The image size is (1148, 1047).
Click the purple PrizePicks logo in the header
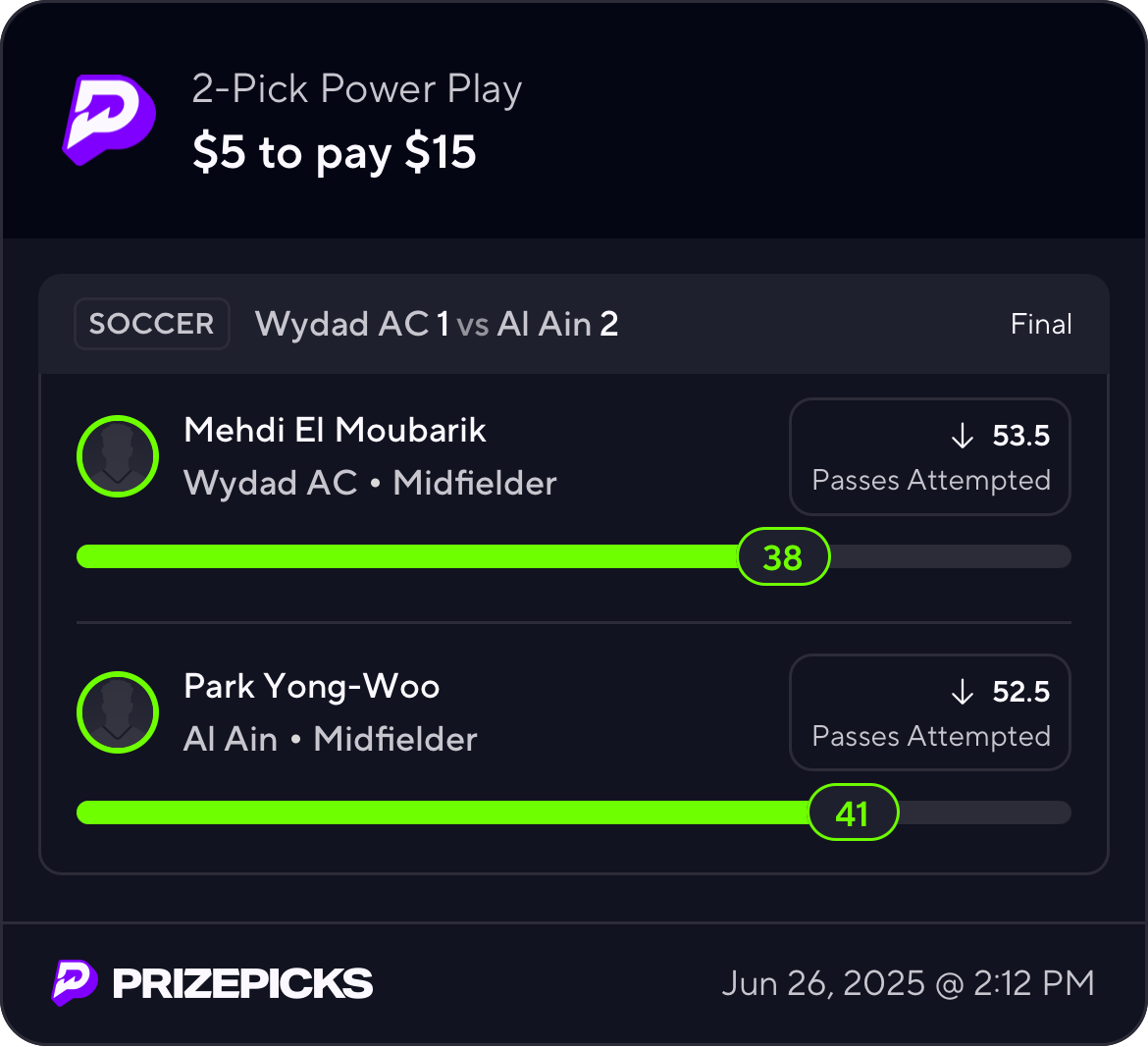tap(109, 120)
